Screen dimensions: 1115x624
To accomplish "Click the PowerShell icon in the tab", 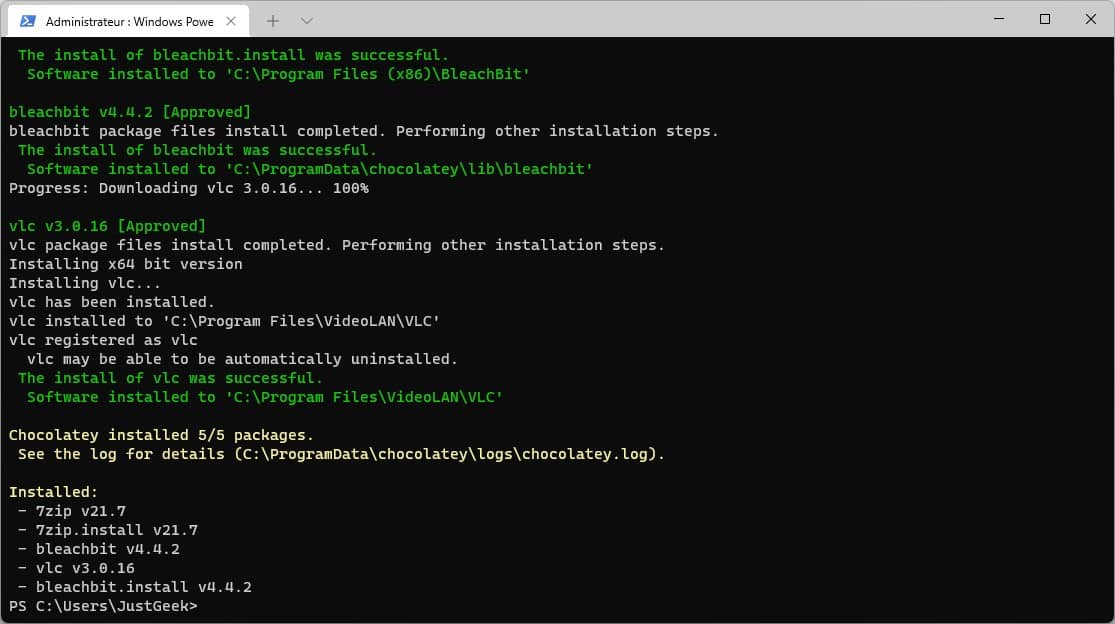I will tap(28, 21).
